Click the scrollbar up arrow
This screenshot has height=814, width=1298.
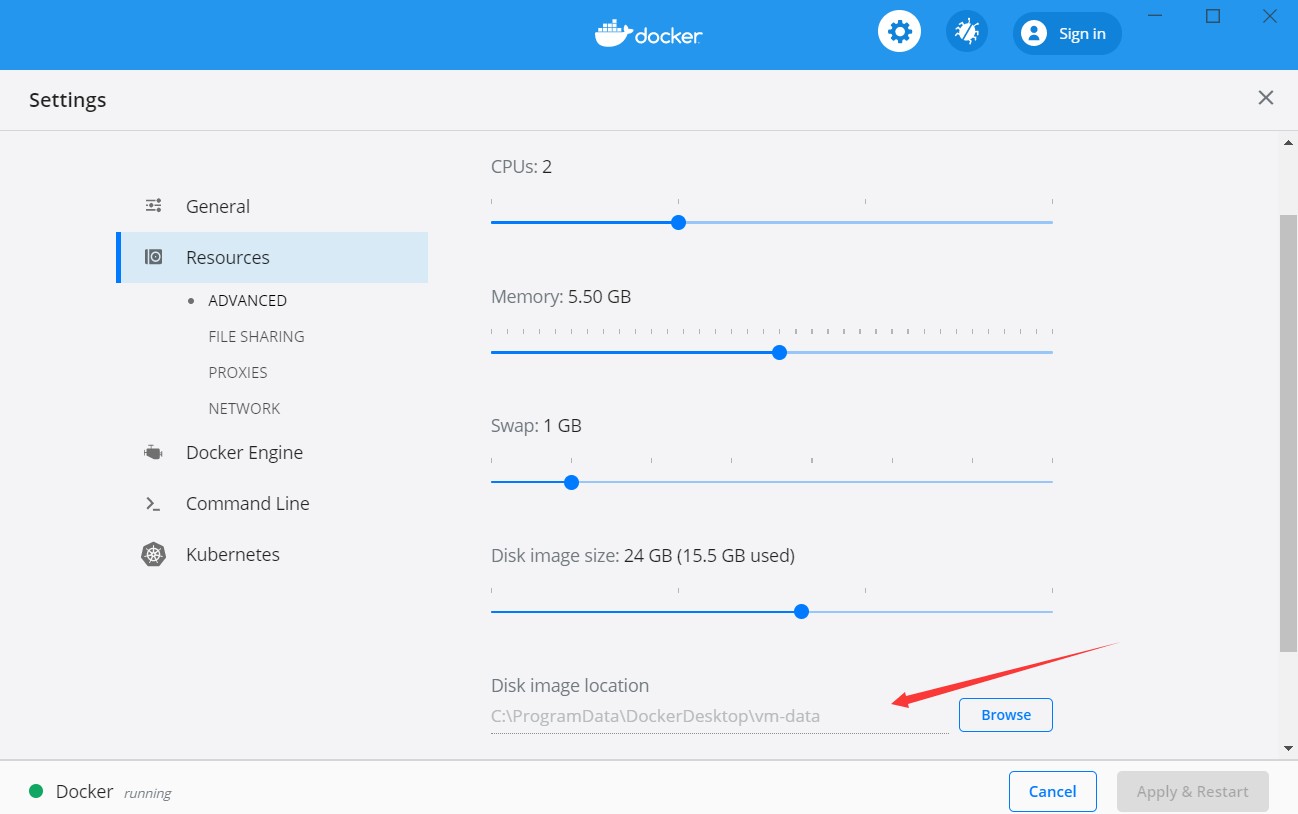click(1289, 143)
